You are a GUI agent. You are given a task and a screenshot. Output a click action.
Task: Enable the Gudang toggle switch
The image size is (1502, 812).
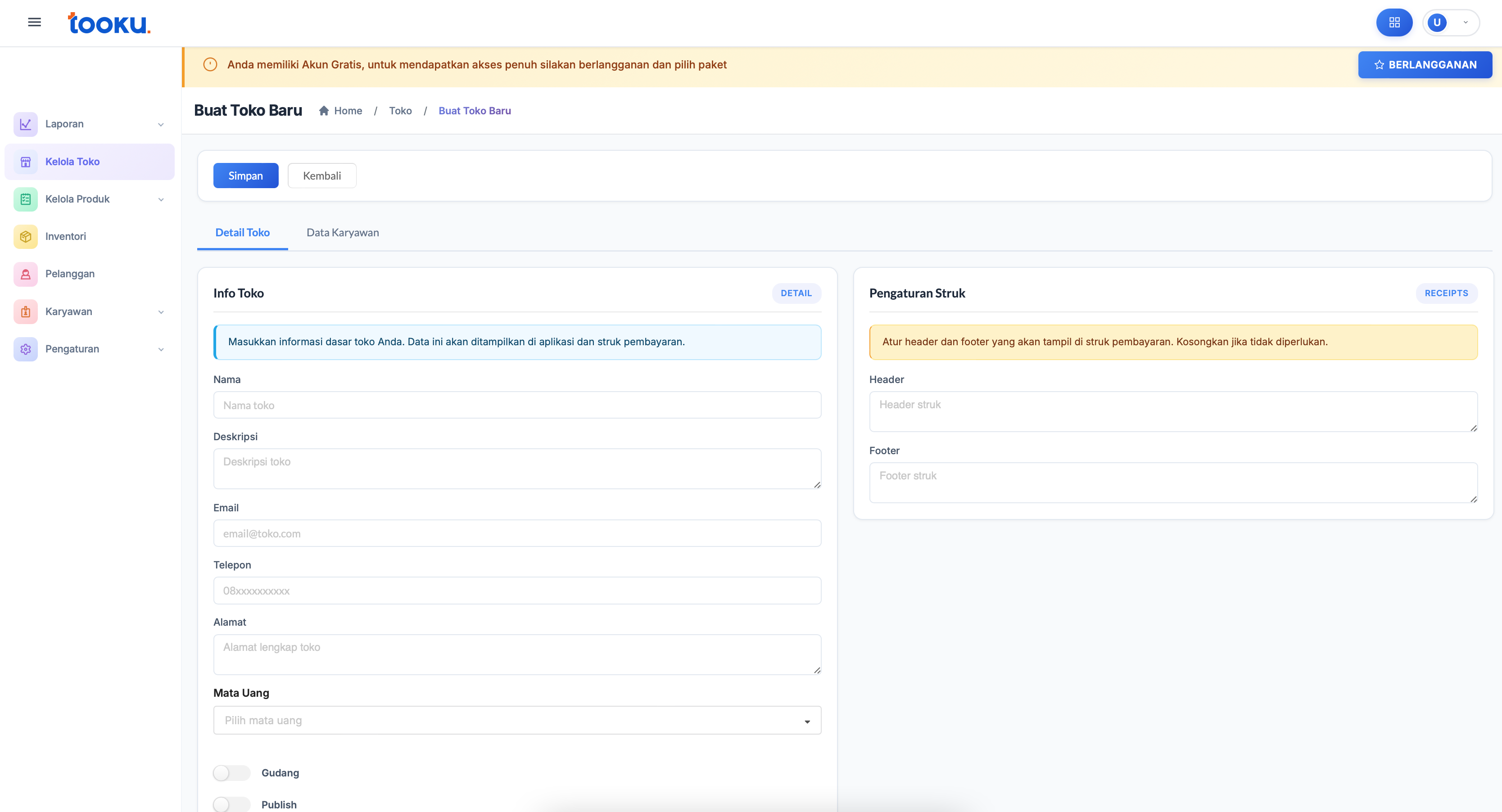(x=231, y=773)
